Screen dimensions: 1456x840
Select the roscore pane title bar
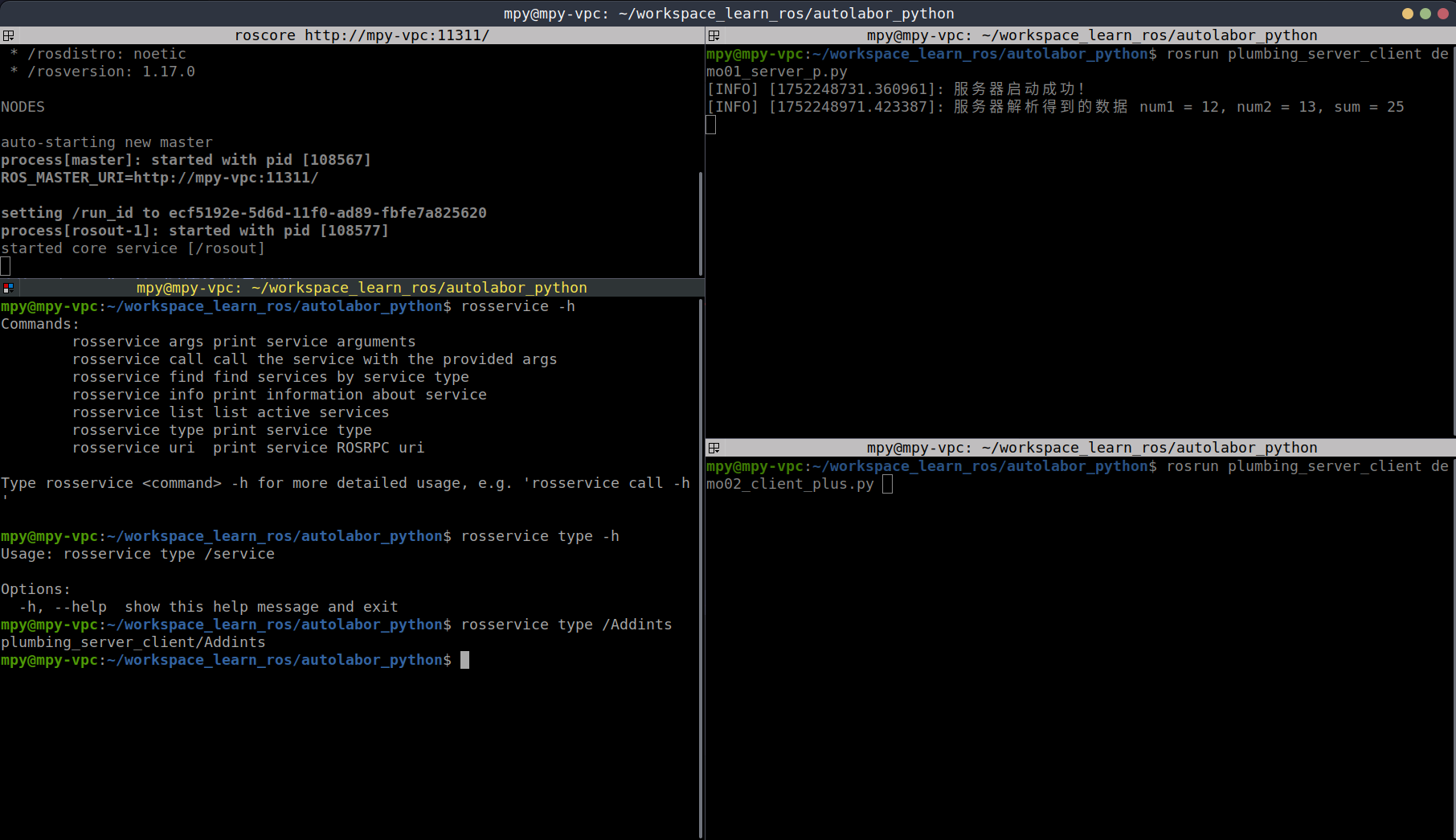362,35
